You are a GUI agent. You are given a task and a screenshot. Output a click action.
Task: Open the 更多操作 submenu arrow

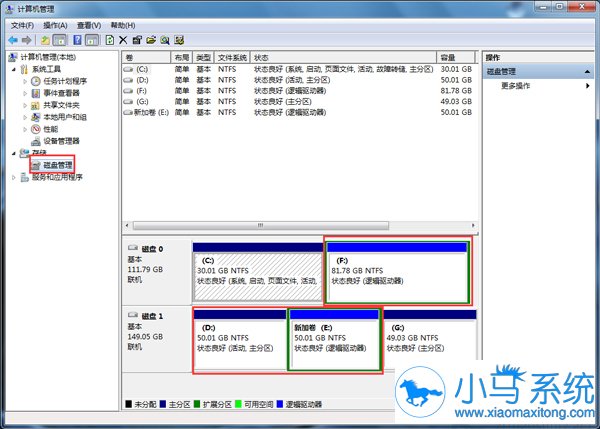click(587, 86)
